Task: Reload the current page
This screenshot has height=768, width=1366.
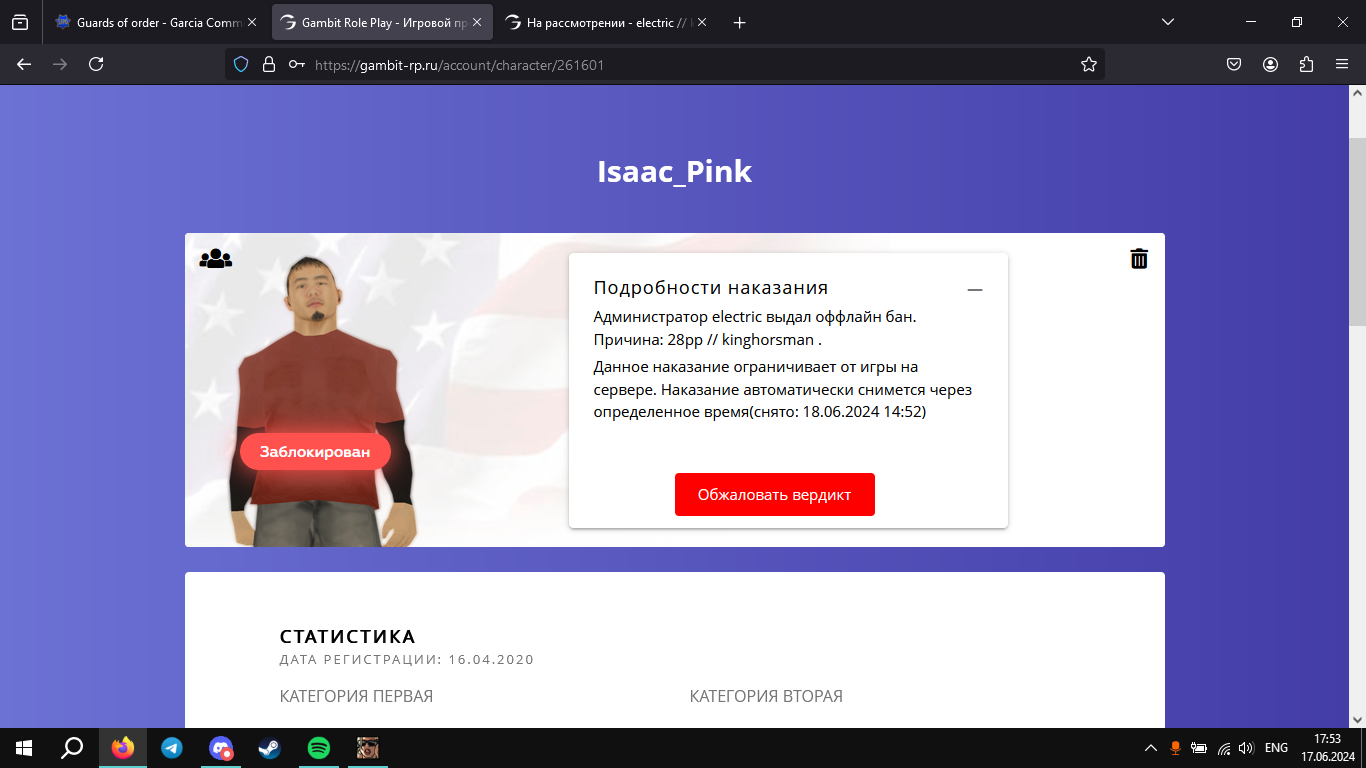Action: [96, 64]
